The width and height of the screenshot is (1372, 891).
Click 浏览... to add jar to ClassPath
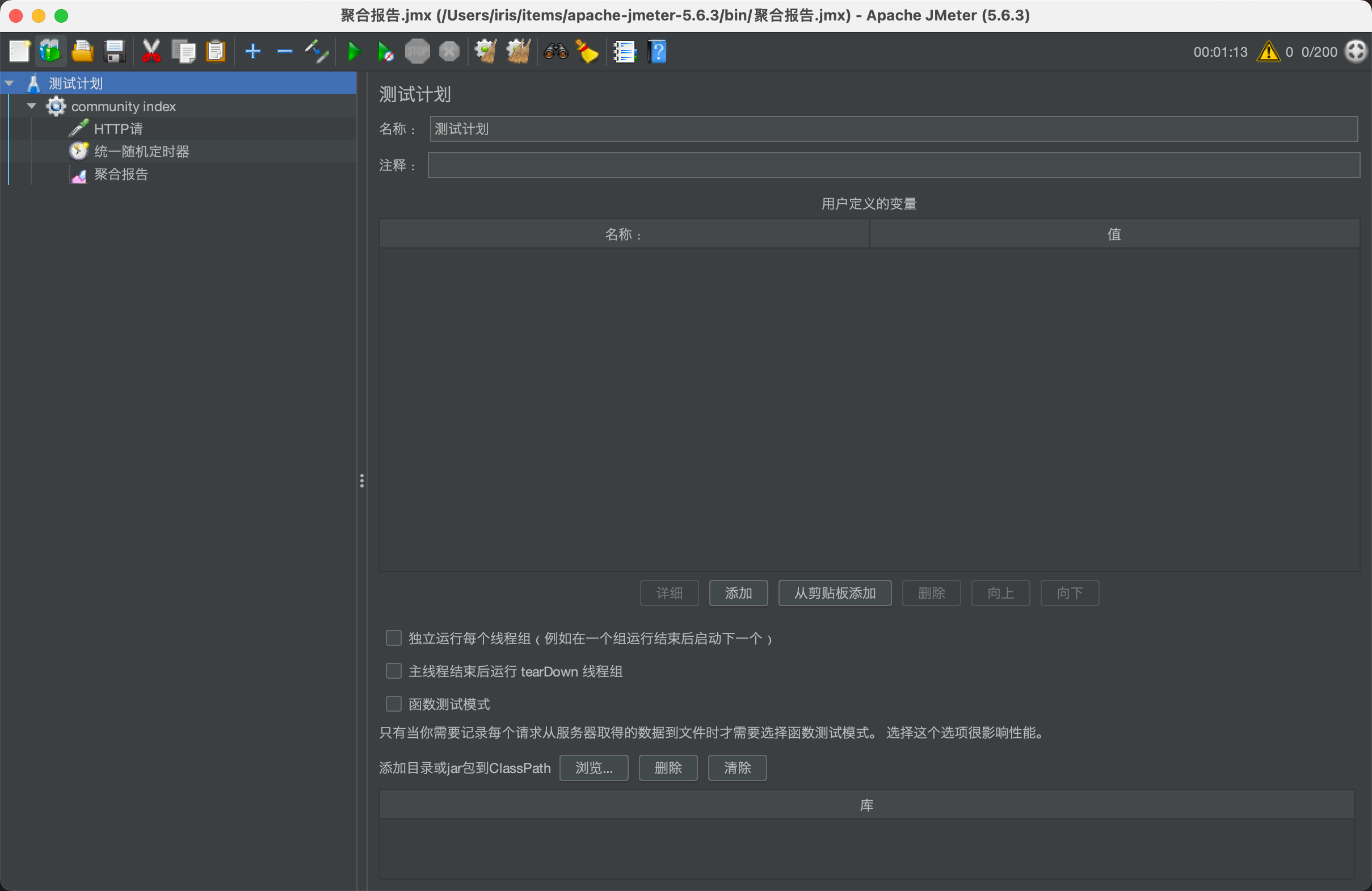click(594, 768)
